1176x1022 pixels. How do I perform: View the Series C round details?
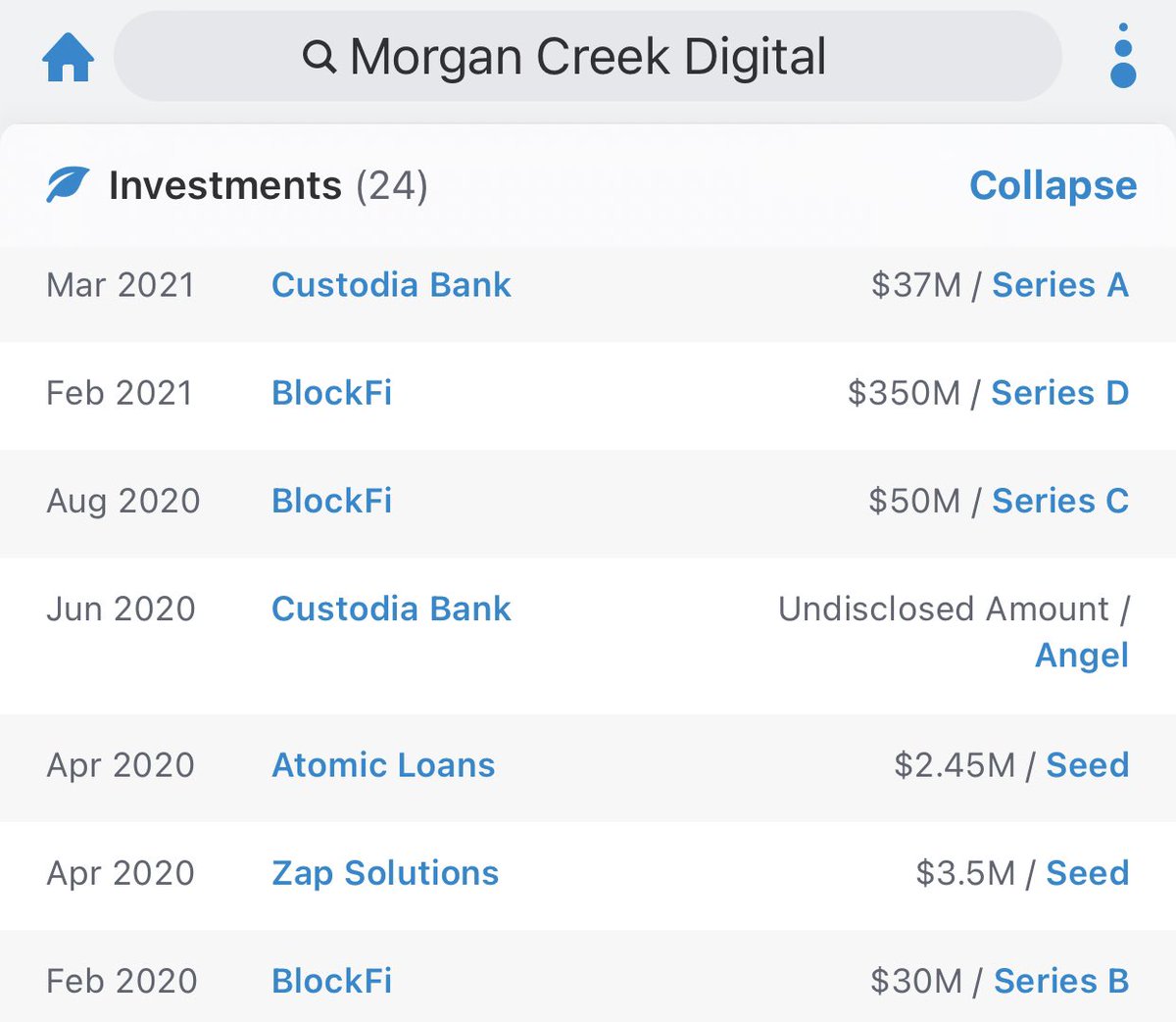[1059, 501]
